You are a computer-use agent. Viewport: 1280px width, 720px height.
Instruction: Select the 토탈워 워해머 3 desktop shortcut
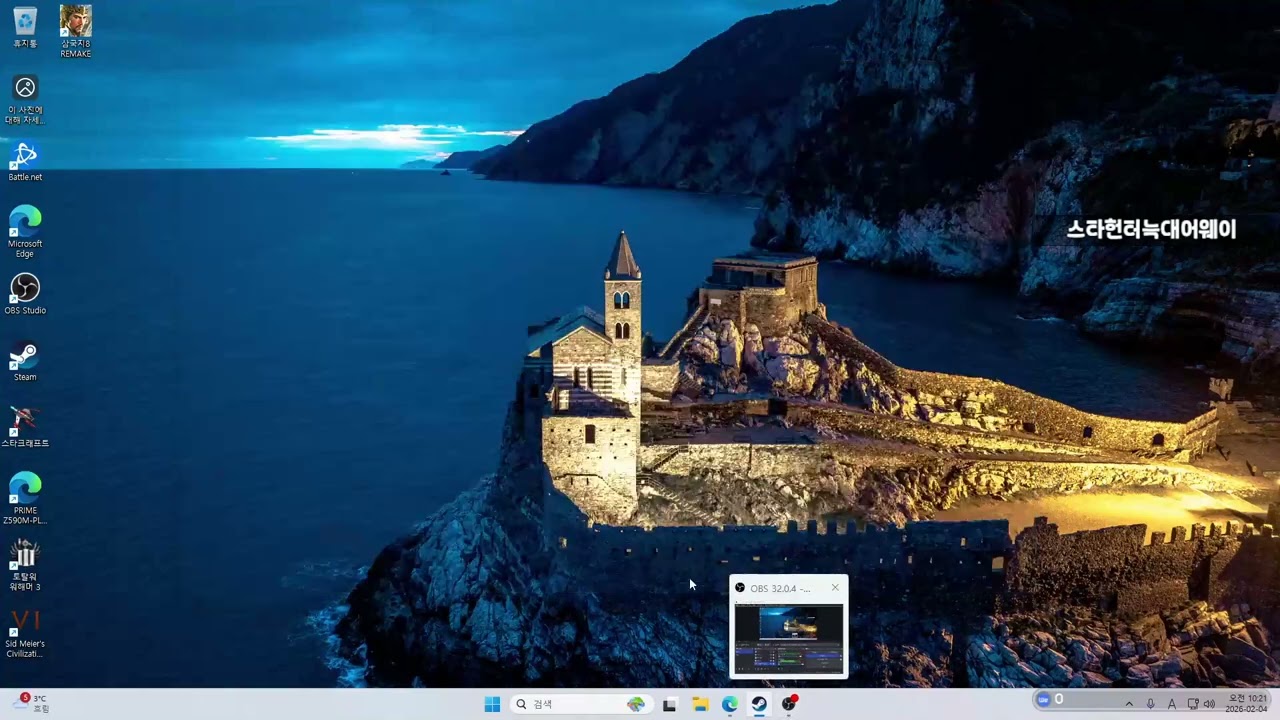click(25, 565)
